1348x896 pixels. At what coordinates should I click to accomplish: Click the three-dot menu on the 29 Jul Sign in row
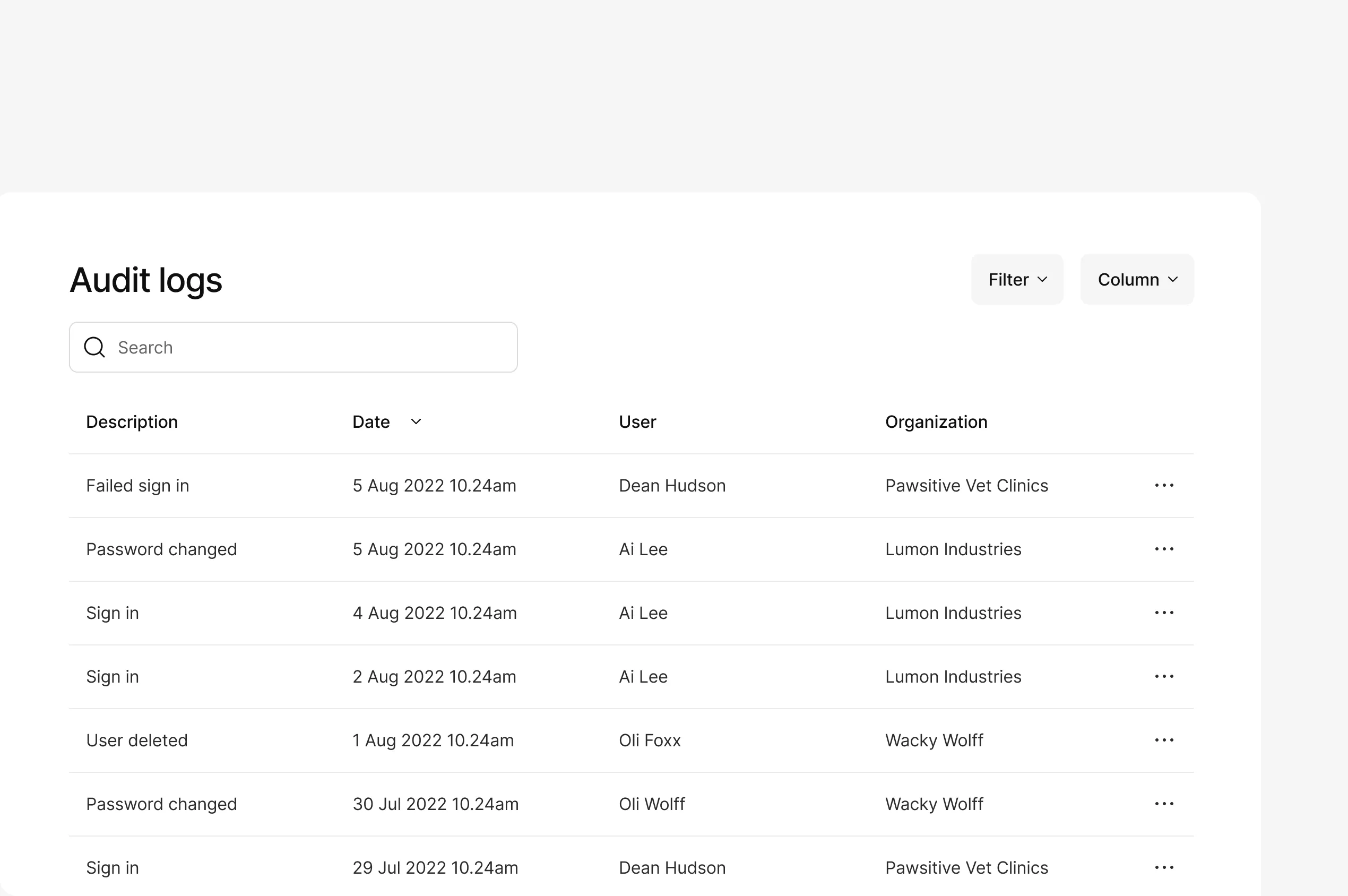click(1165, 867)
